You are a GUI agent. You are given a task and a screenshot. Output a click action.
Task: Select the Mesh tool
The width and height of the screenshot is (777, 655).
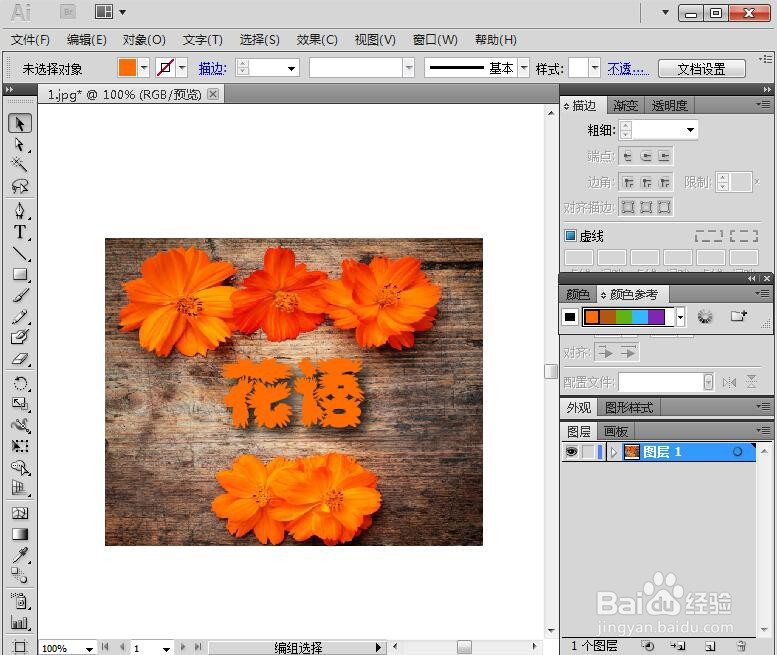point(20,513)
